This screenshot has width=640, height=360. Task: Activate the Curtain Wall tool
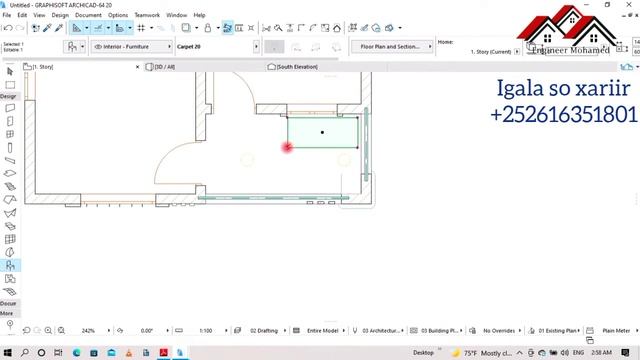[10, 239]
